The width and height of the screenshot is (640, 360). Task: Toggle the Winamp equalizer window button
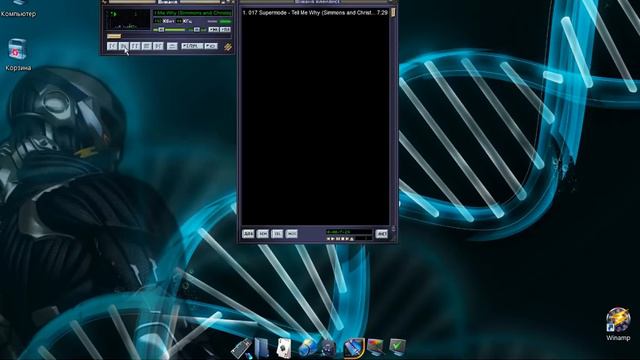click(x=213, y=29)
